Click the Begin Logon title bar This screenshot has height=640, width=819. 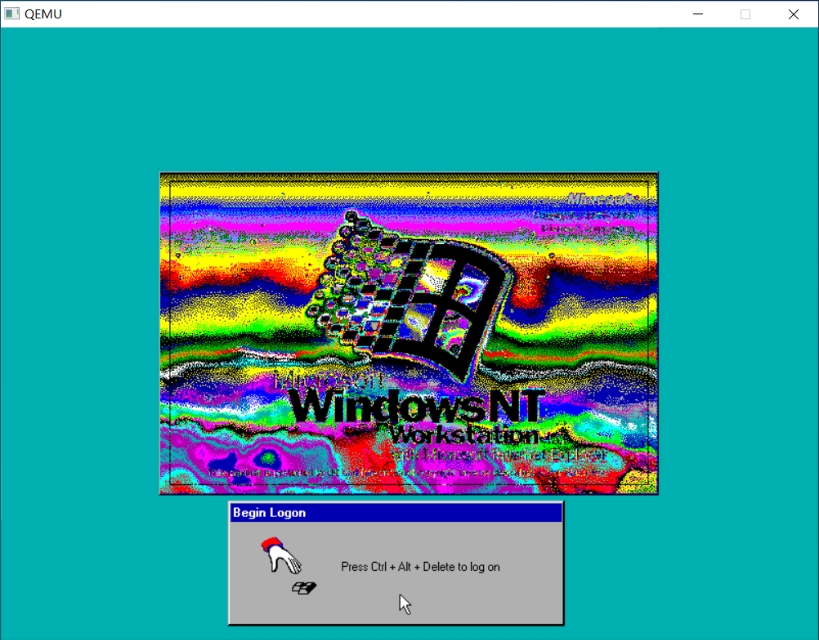click(x=395, y=512)
